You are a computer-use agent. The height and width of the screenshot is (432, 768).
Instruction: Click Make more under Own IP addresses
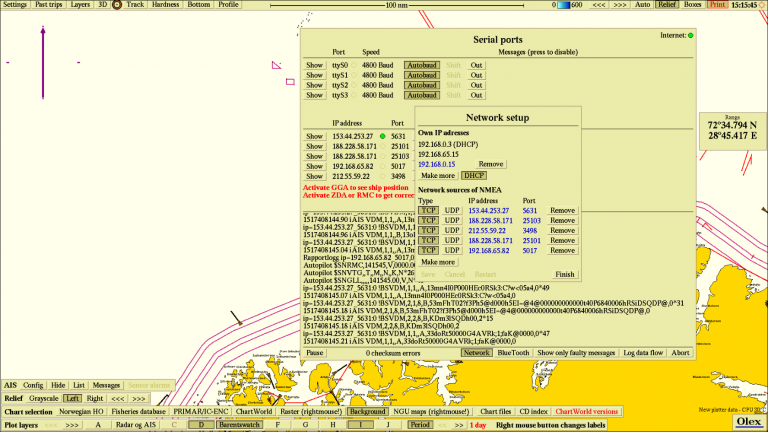(x=438, y=175)
